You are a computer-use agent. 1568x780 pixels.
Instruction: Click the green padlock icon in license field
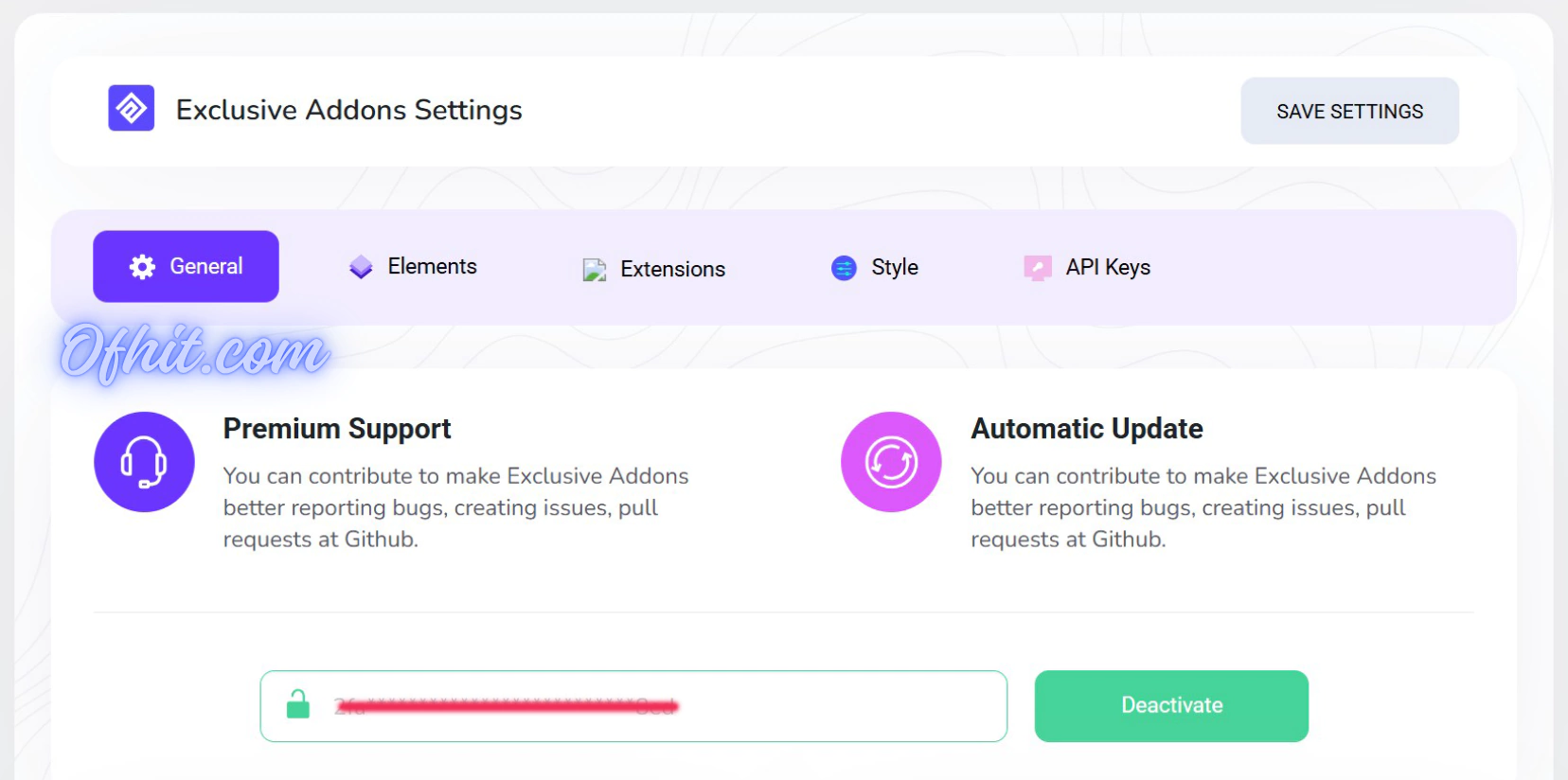[298, 705]
